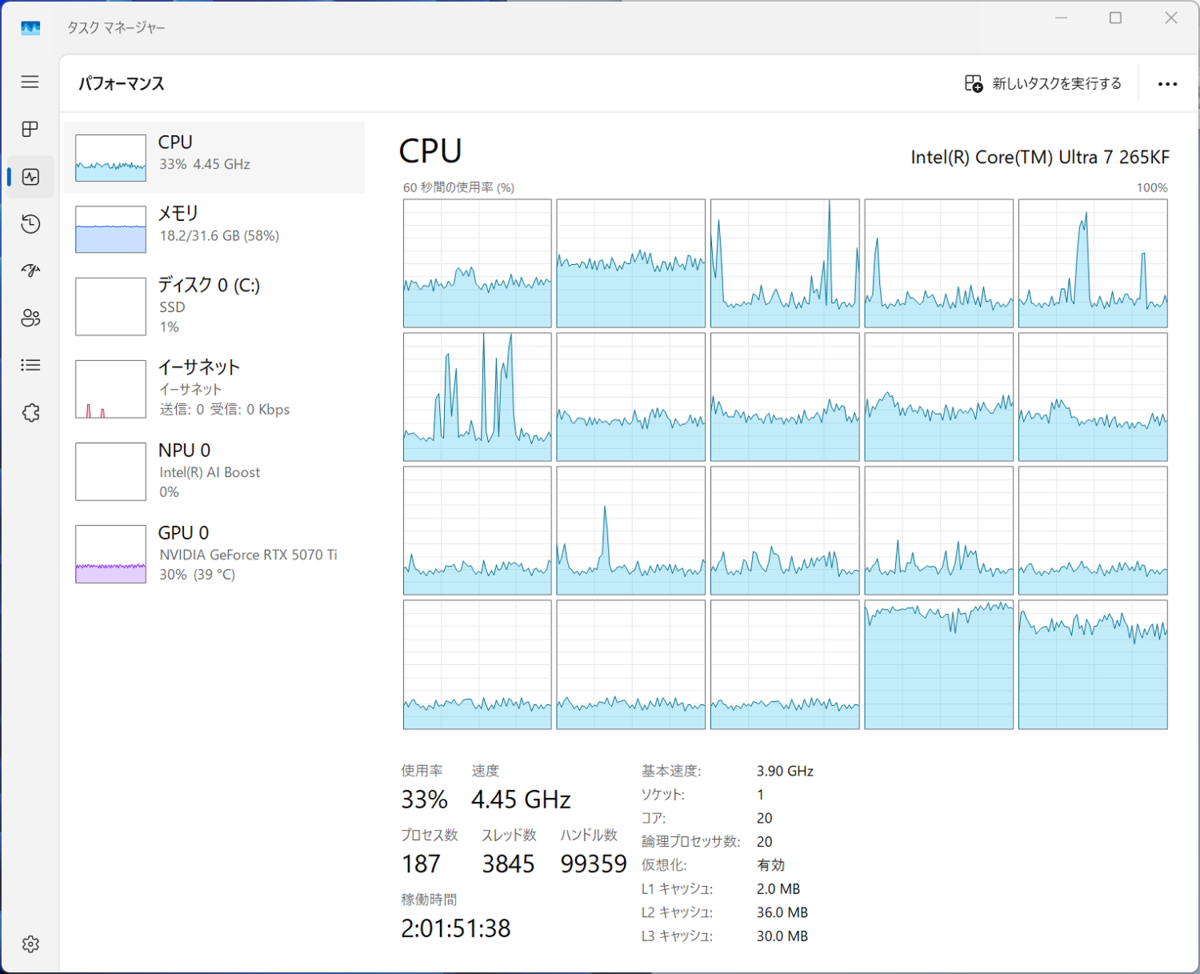The height and width of the screenshot is (974, 1200).
Task: Click the first logical processor graph
Action: click(x=477, y=263)
